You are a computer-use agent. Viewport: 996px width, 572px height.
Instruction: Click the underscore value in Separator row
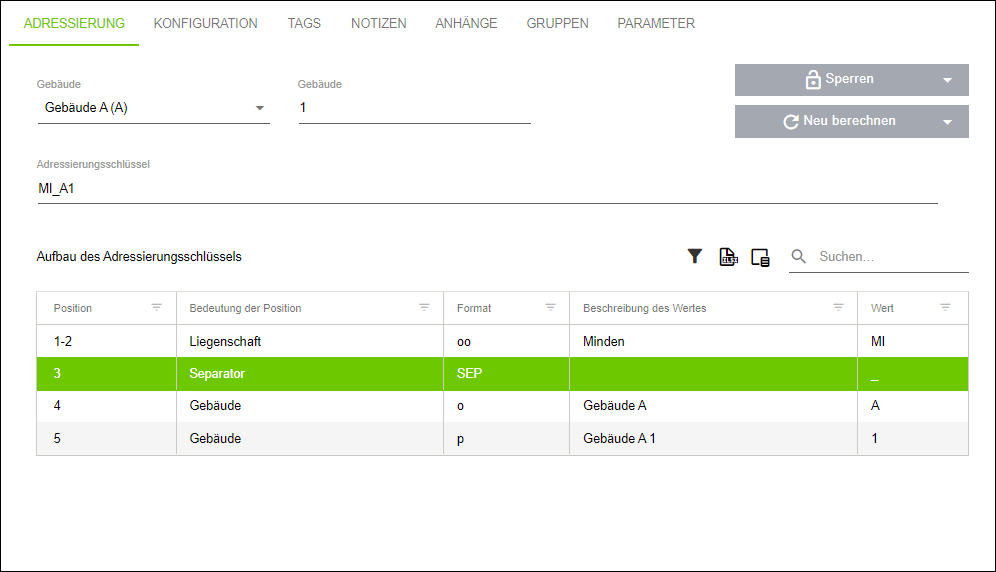pyautogui.click(x=913, y=374)
